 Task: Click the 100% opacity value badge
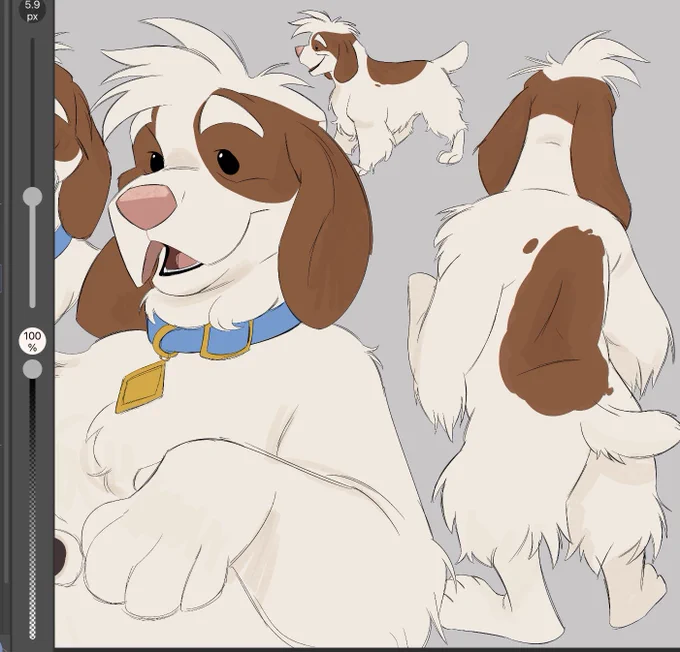(x=33, y=341)
